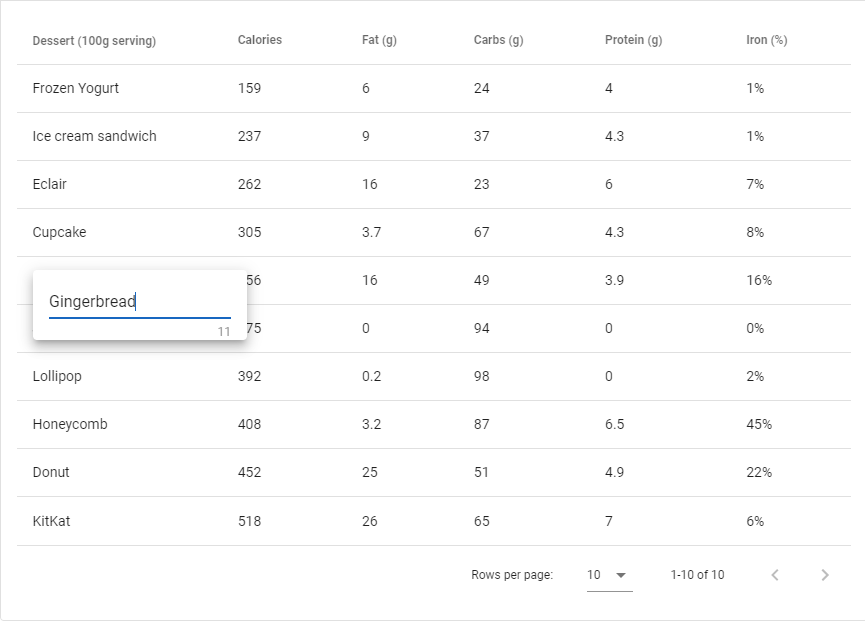This screenshot has height=627, width=865.
Task: Edit the Frozen Yogurt name cell
Action: (76, 88)
